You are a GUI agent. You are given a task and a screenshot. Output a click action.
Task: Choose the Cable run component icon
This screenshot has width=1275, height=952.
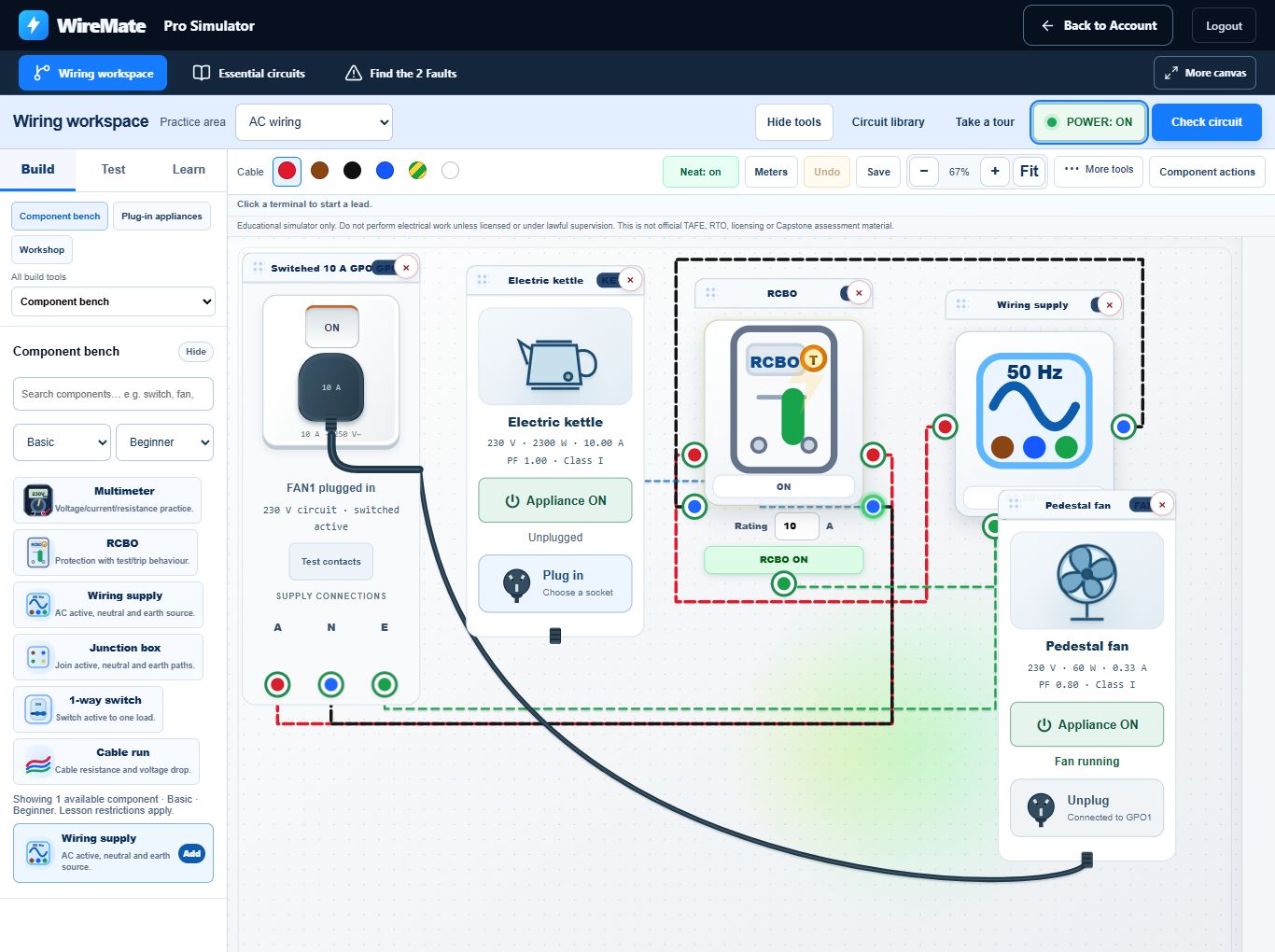[x=38, y=762]
